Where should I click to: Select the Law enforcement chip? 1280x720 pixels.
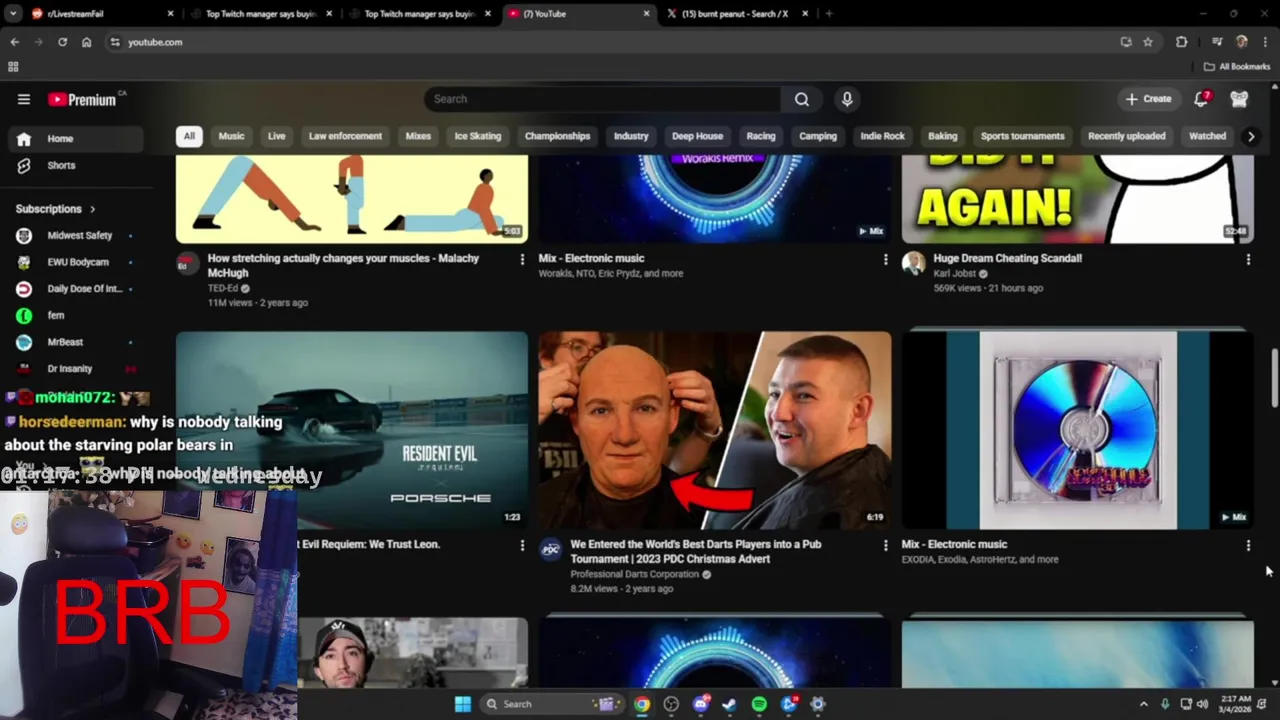tap(345, 136)
